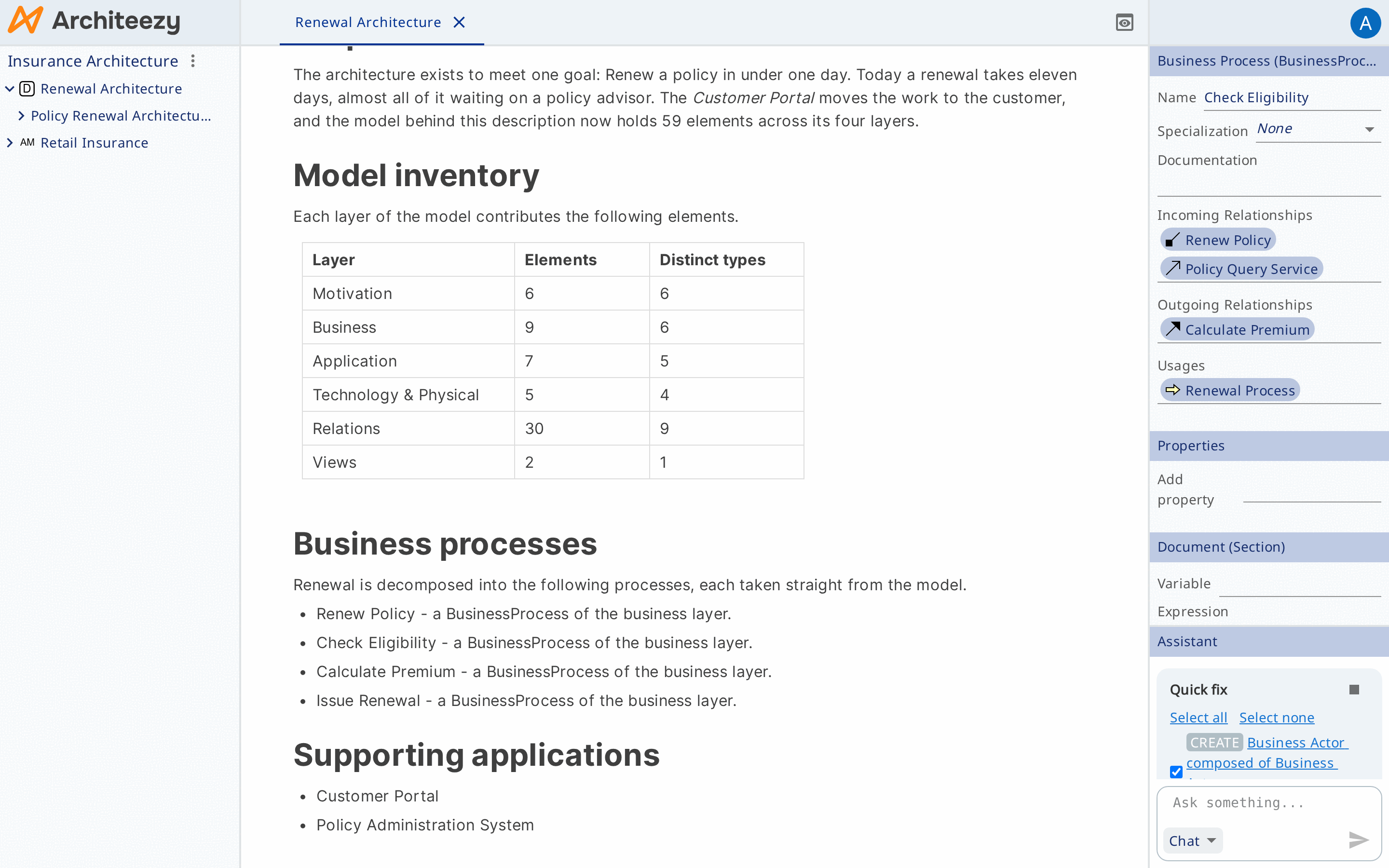This screenshot has width=1389, height=868.
Task: Click the italic Customer Portal text
Action: coord(753,98)
